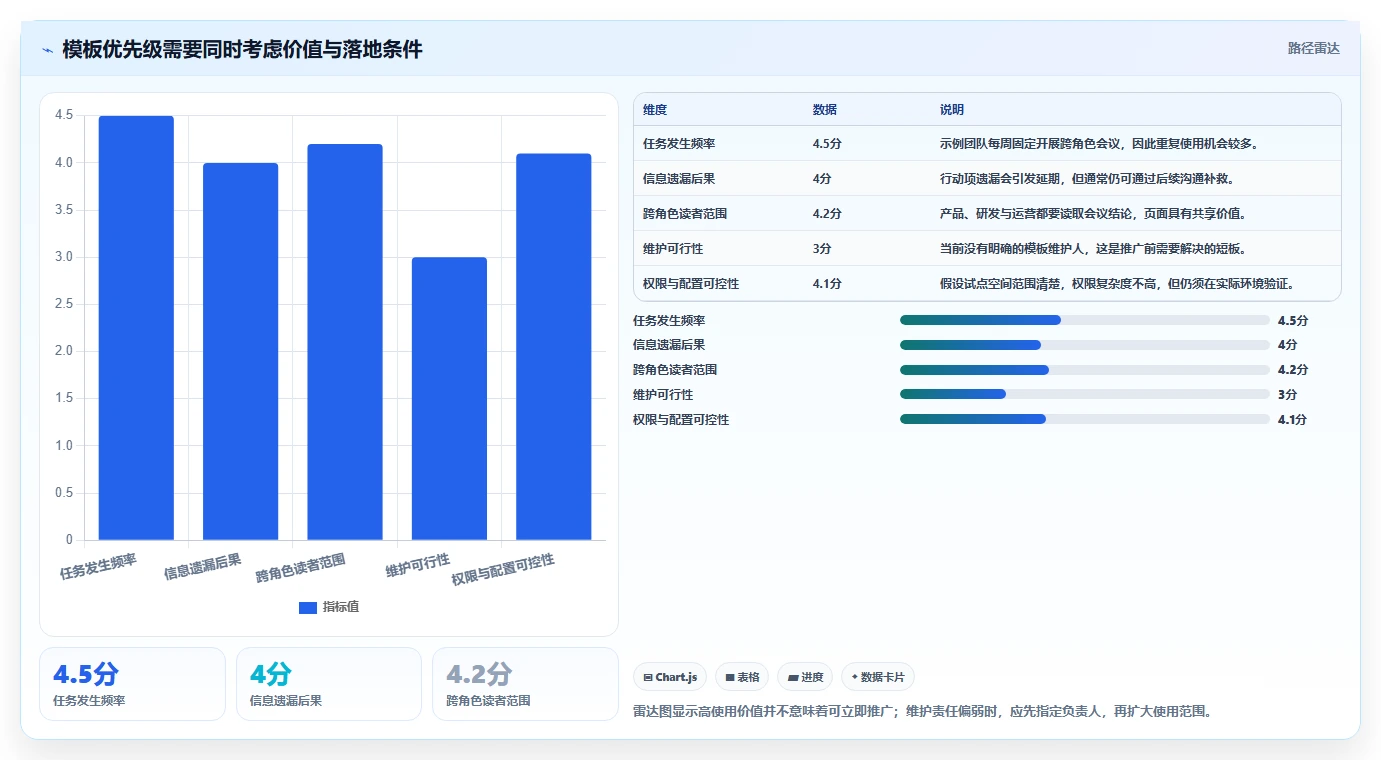Click the 跨角色读者范围 bar in the chart
Image resolution: width=1381 pixels, height=760 pixels.
(x=345, y=342)
